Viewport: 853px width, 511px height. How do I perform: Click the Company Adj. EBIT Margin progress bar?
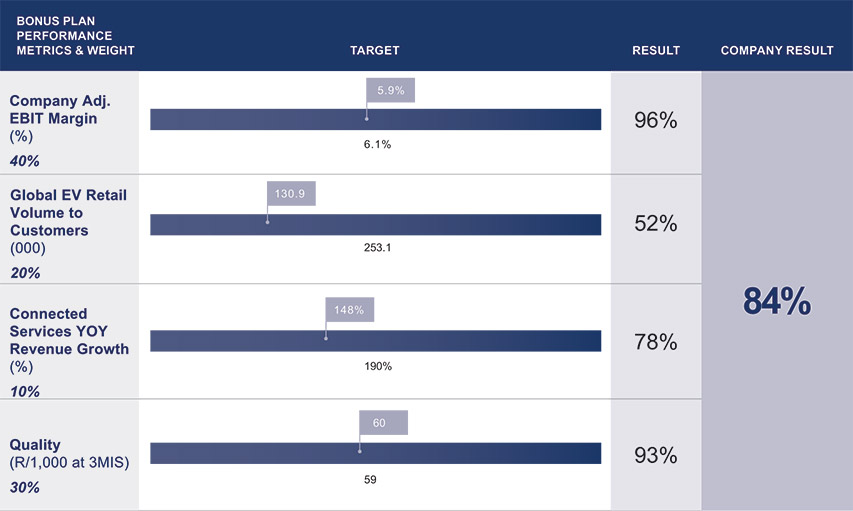375,120
